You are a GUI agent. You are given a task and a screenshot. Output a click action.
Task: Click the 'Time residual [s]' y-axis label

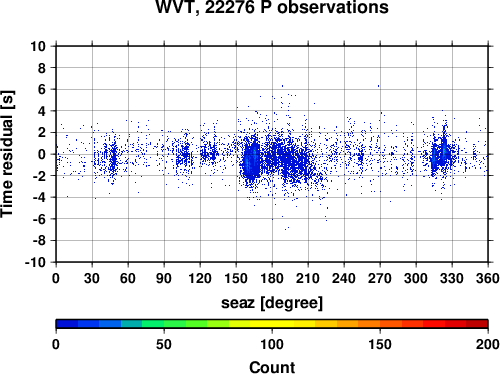[7, 154]
